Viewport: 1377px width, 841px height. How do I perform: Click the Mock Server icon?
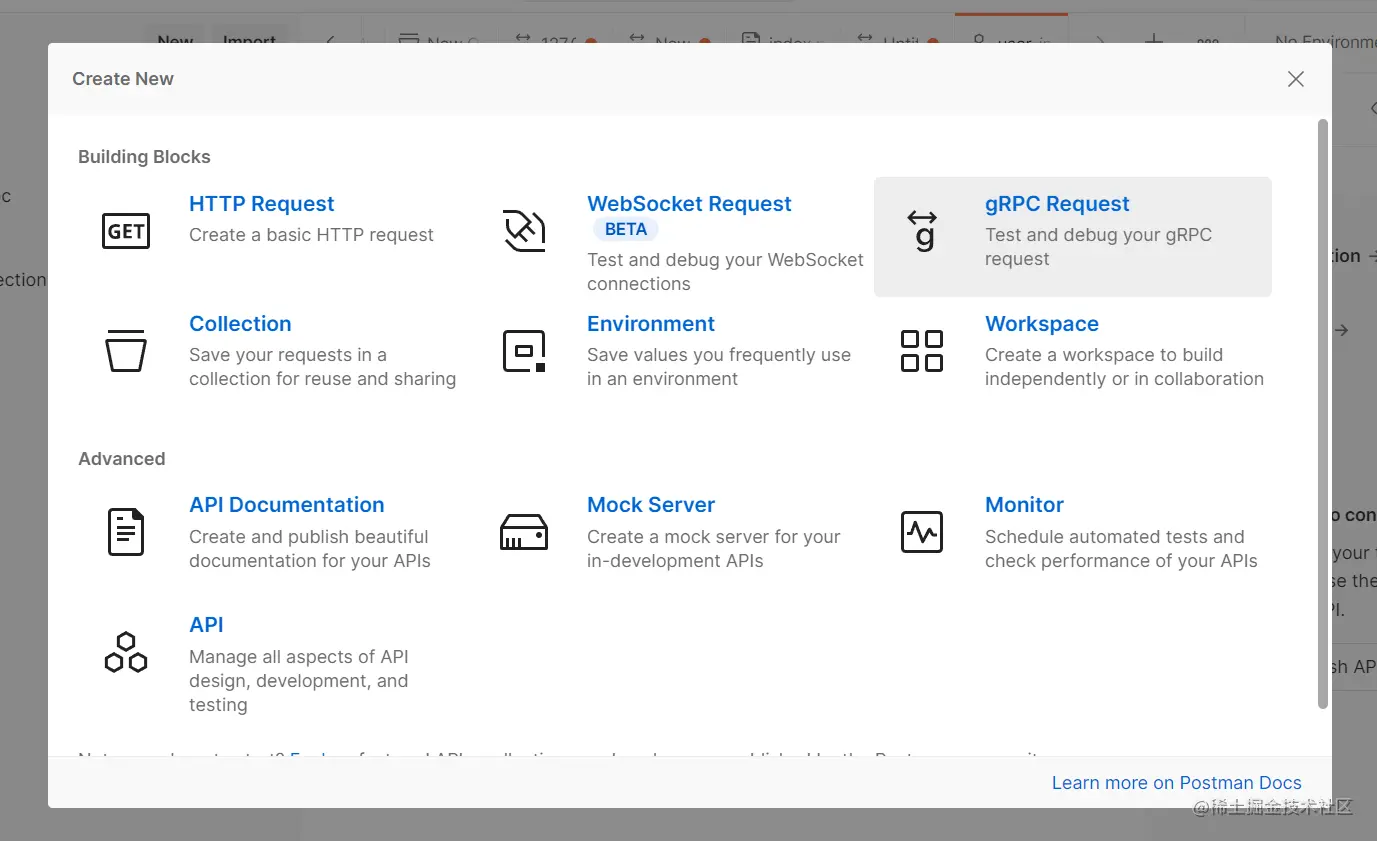point(524,532)
